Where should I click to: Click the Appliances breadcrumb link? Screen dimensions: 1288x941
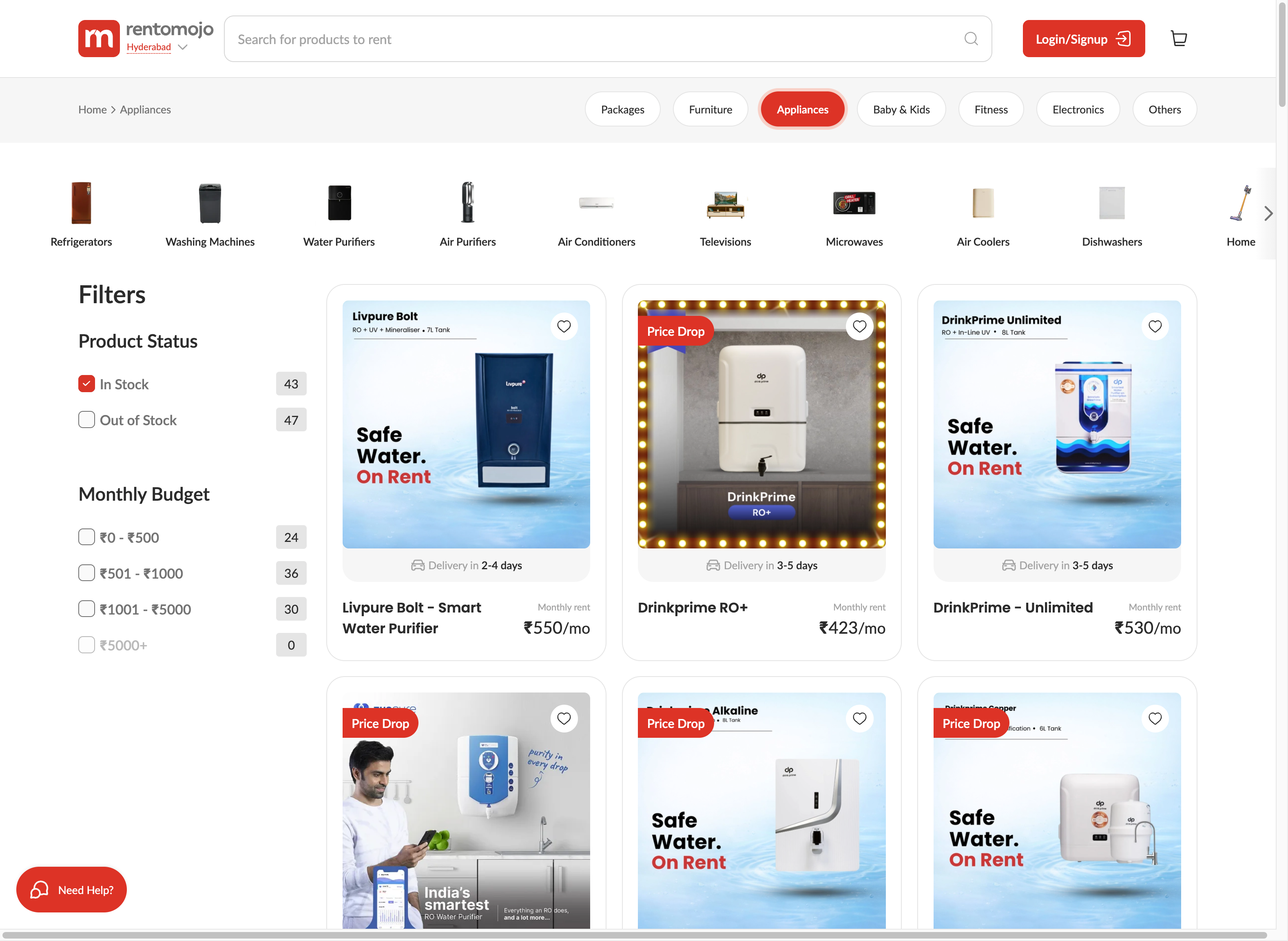pos(145,109)
